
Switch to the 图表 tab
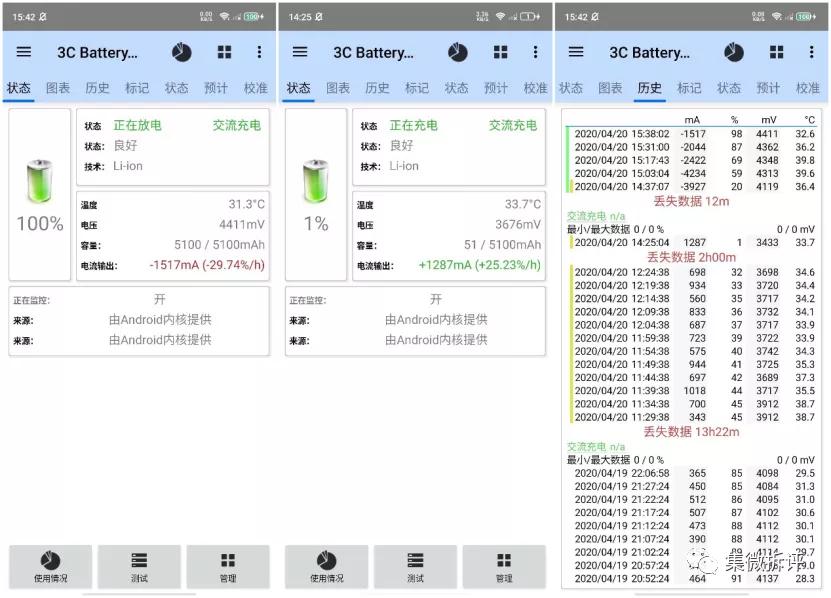click(58, 88)
